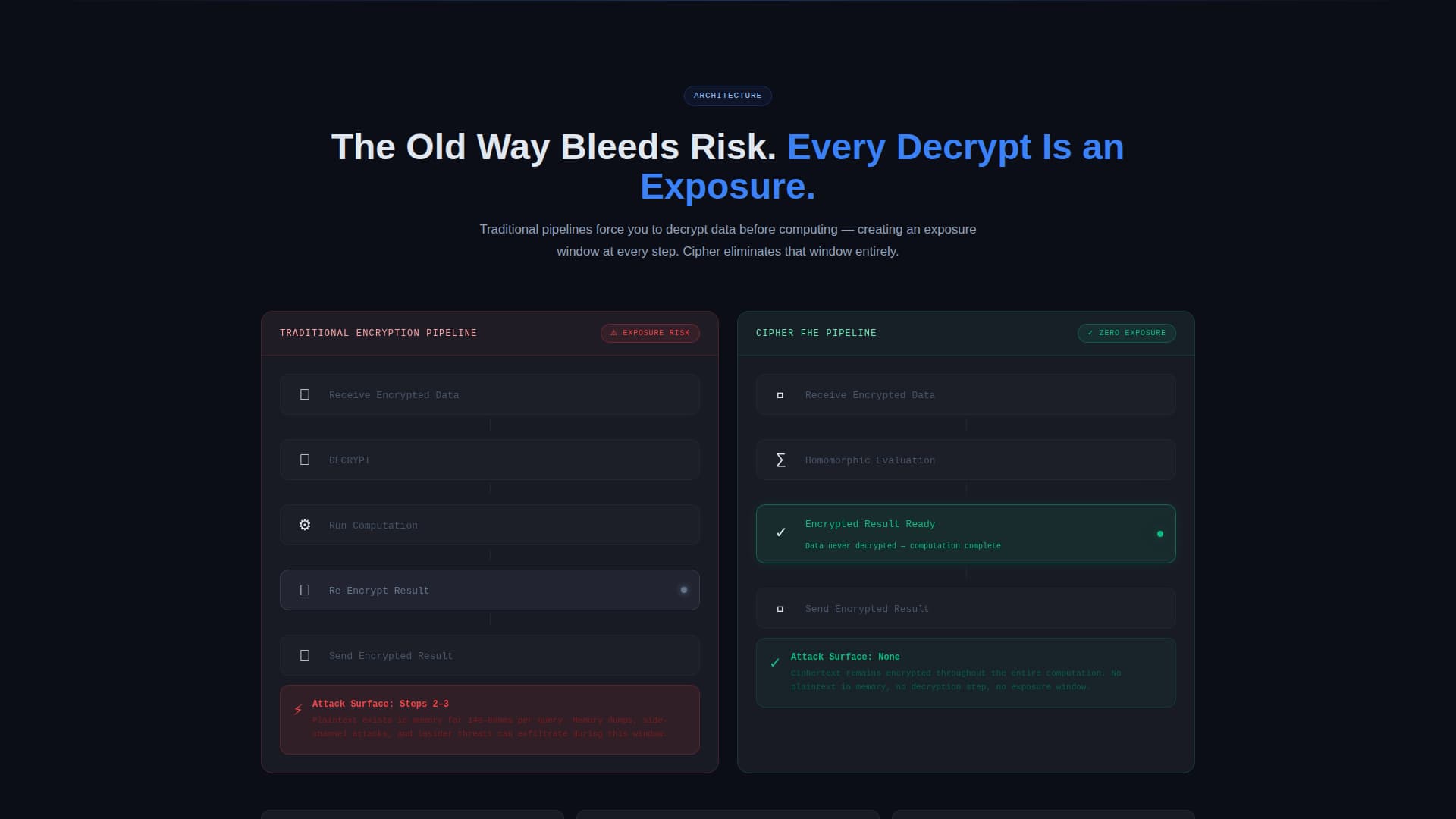Select the DECRYPT pipeline step
Screen dimensions: 1456x819
(489, 460)
